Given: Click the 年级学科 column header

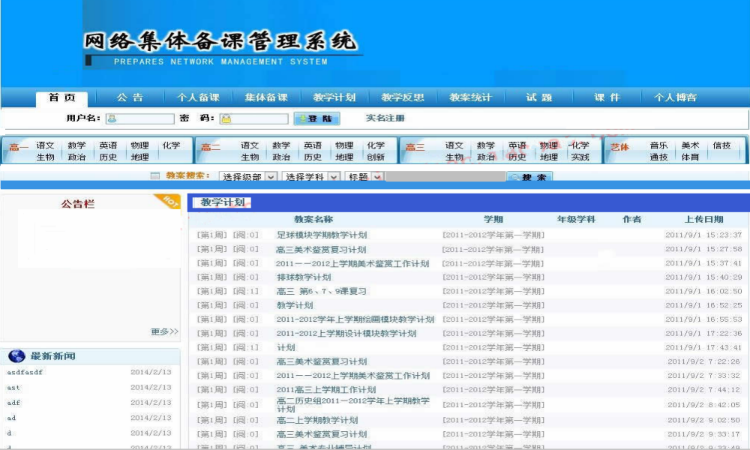Looking at the screenshot, I should point(576,219).
